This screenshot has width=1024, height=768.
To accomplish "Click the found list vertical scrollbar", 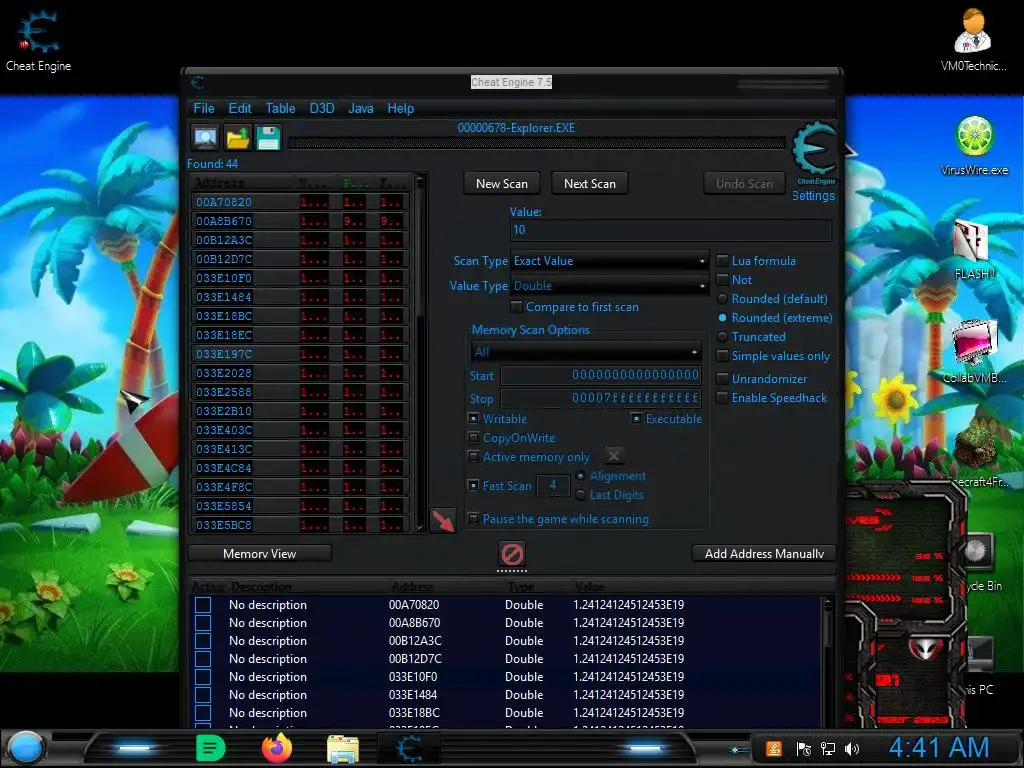I will [x=421, y=353].
